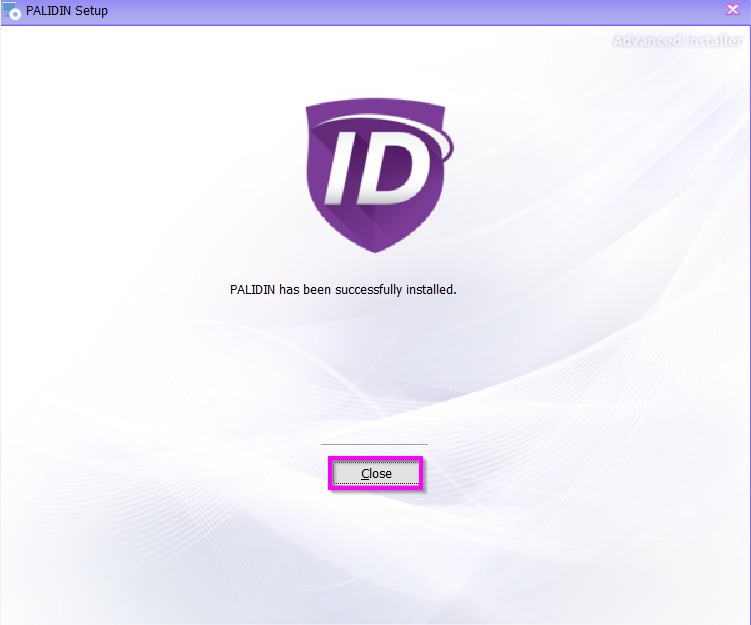The width and height of the screenshot is (751, 625).
Task: Click the "PALIDIN Setup" title text
Action: pos(67,11)
